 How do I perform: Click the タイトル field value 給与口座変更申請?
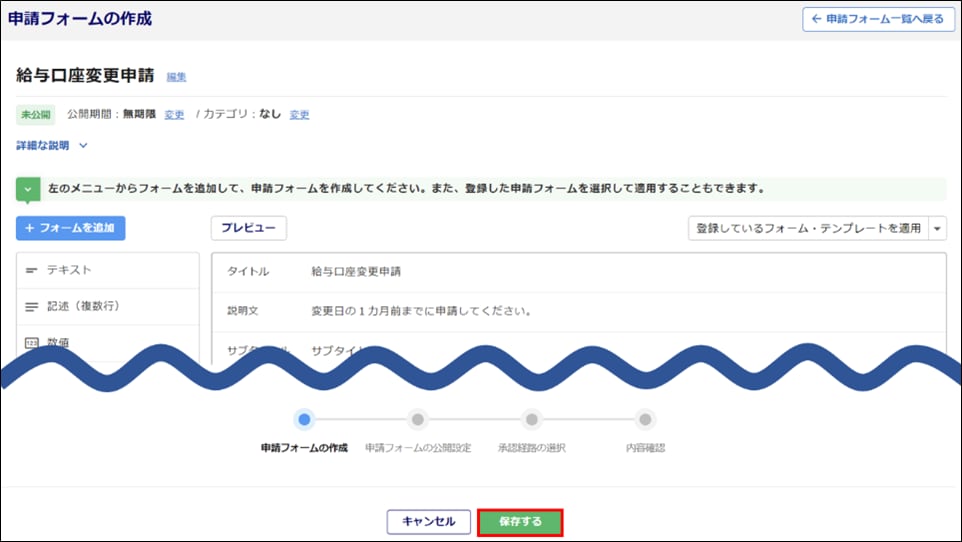pos(356,271)
